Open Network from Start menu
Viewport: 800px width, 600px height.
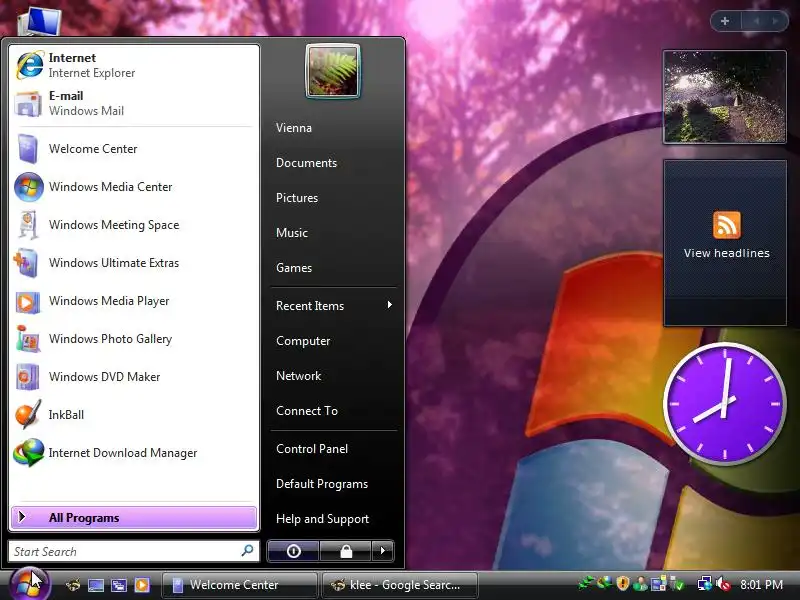333,376
